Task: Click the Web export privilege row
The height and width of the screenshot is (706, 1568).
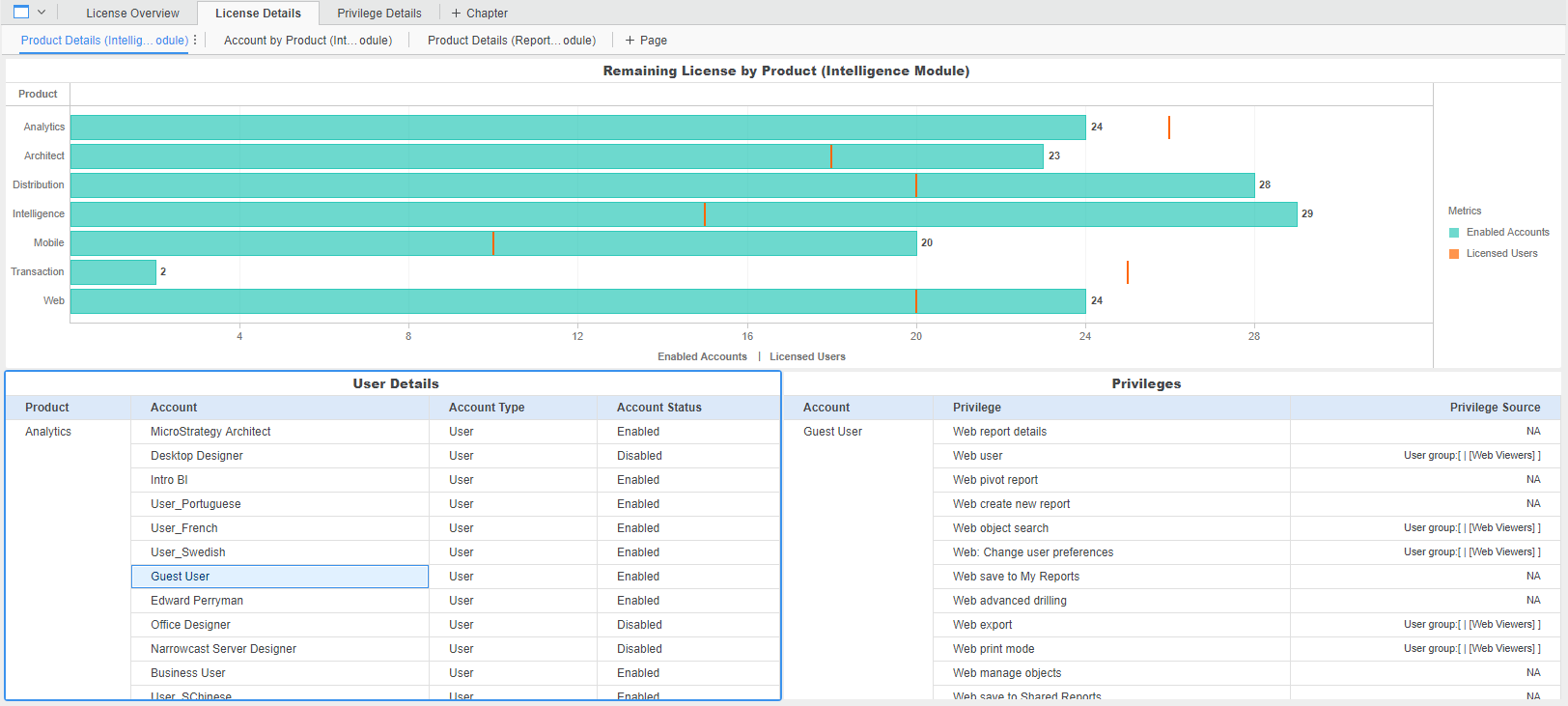Action: point(982,625)
